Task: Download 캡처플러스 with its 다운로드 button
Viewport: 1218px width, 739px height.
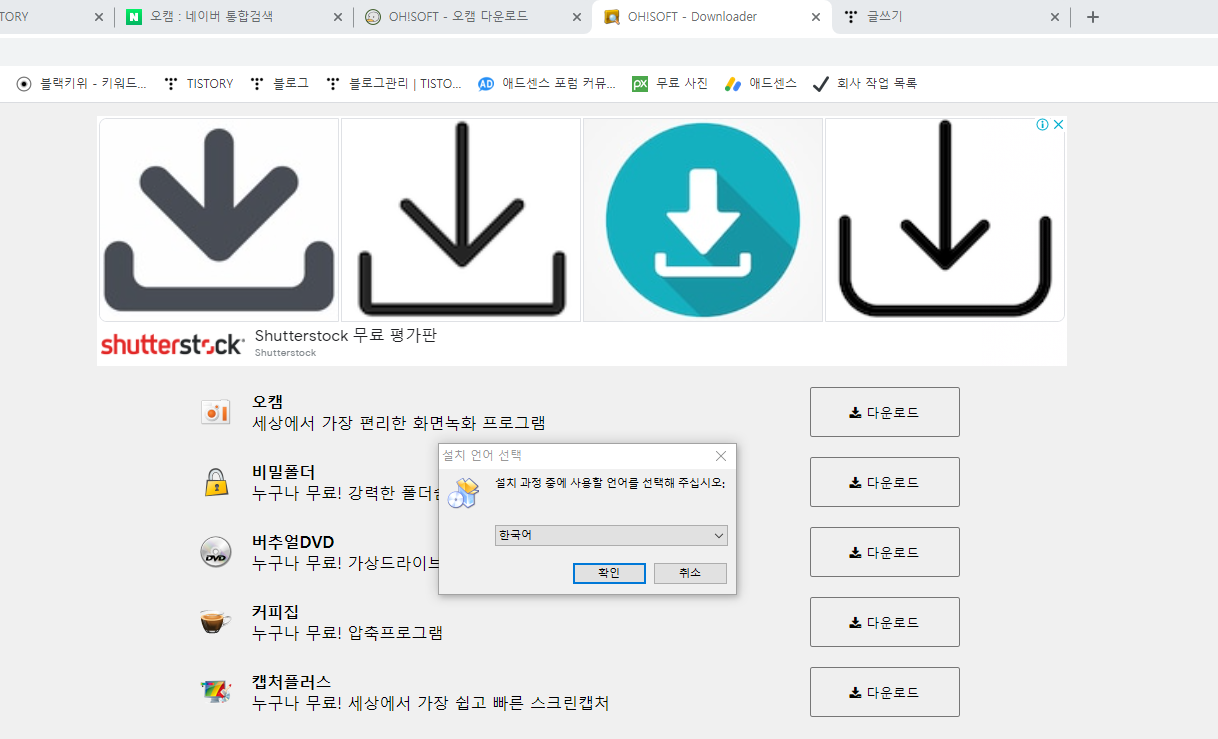Action: point(885,692)
